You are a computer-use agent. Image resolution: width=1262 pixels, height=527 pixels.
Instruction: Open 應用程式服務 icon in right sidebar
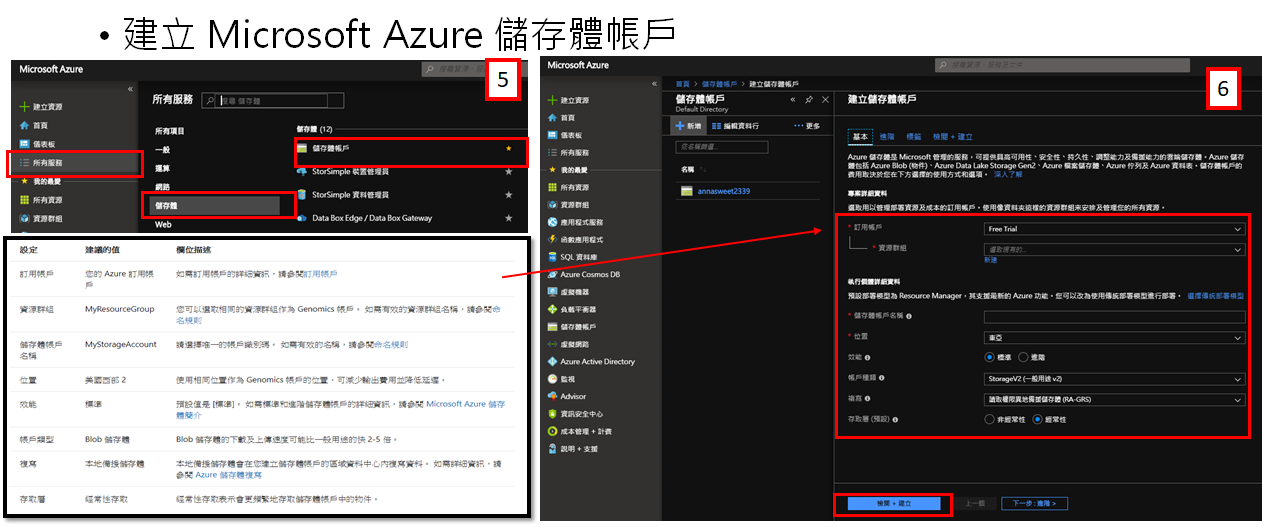click(x=552, y=222)
